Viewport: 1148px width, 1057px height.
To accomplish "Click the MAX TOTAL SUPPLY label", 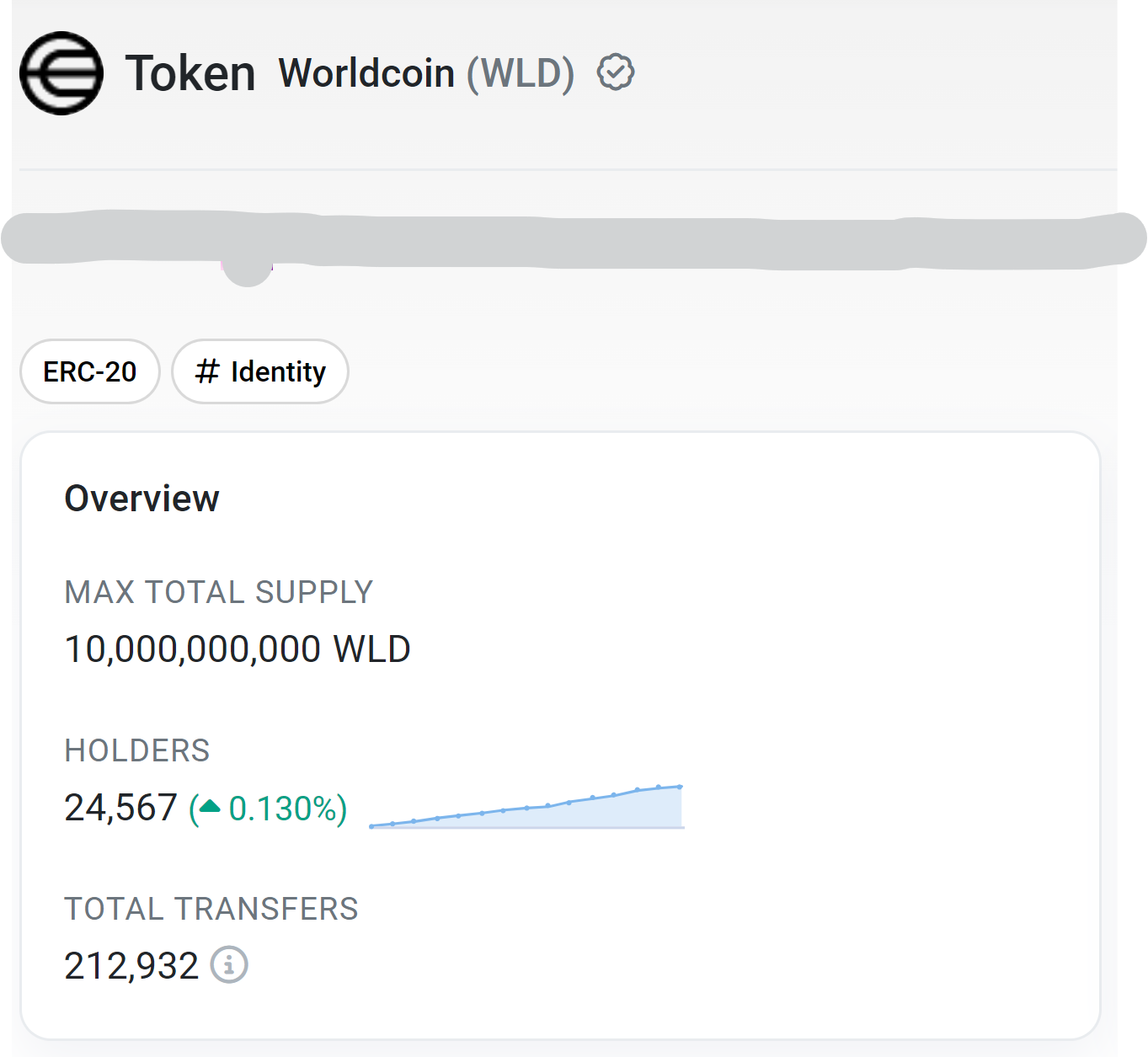I will click(x=219, y=592).
